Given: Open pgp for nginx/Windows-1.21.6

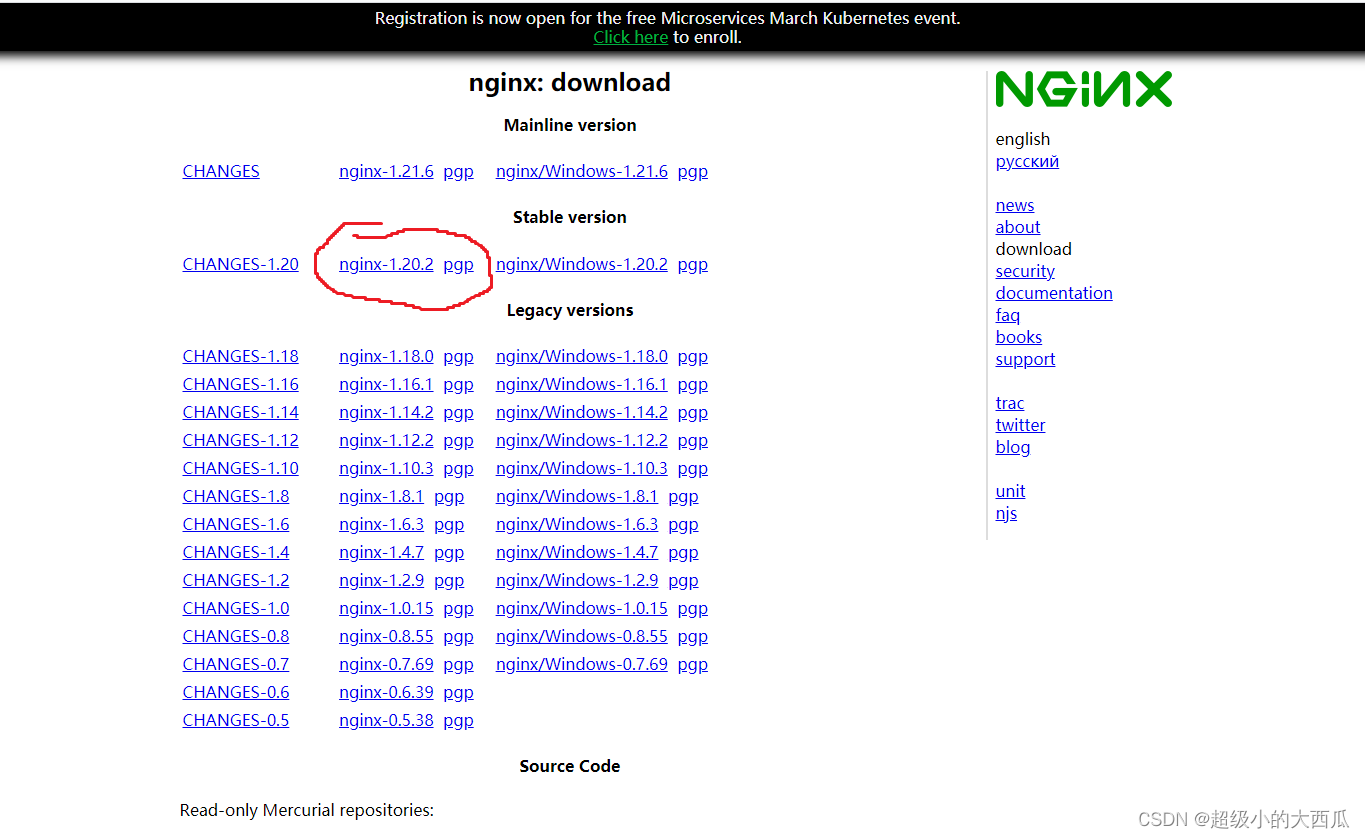Looking at the screenshot, I should click(x=692, y=171).
